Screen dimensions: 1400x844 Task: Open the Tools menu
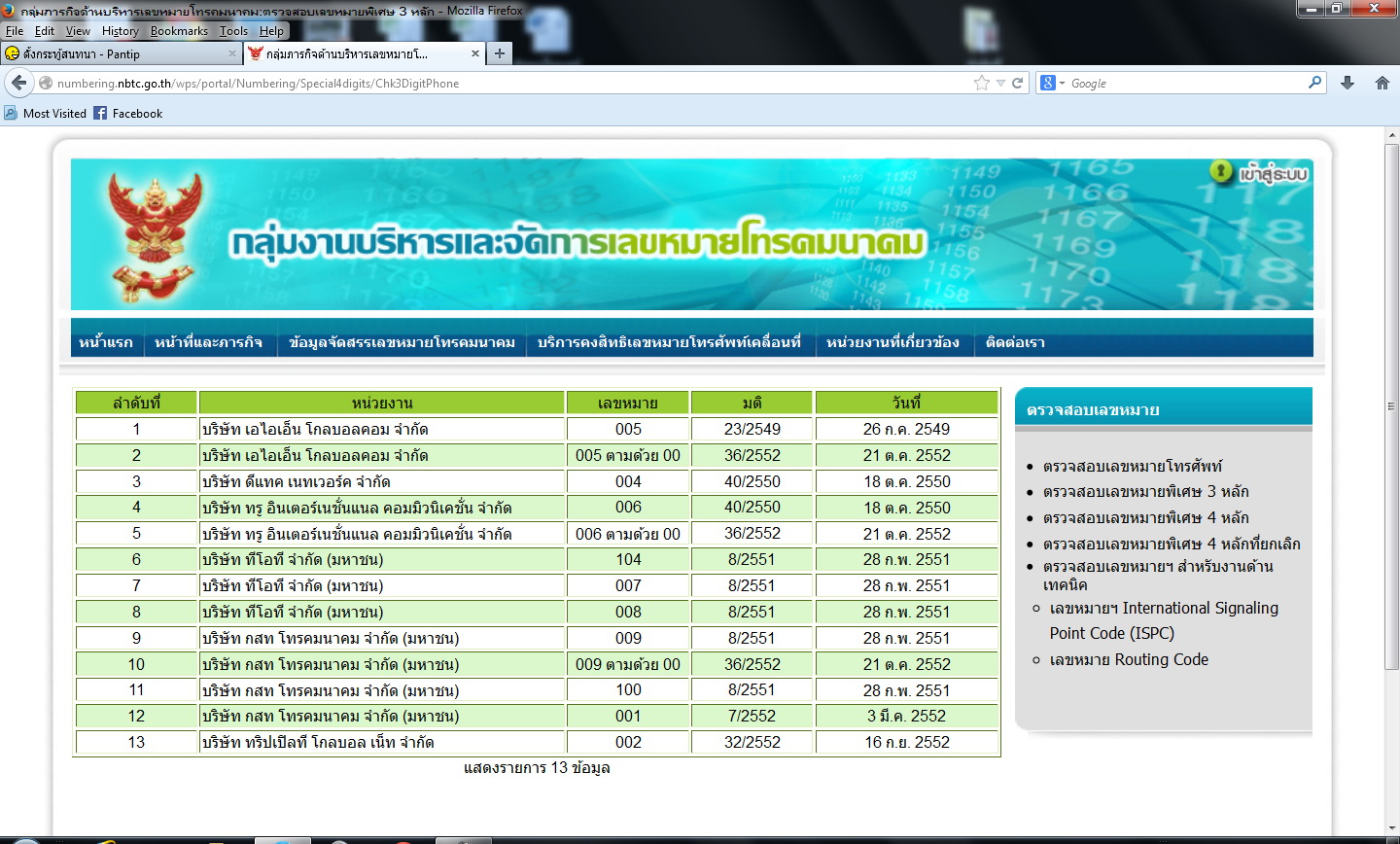[233, 31]
